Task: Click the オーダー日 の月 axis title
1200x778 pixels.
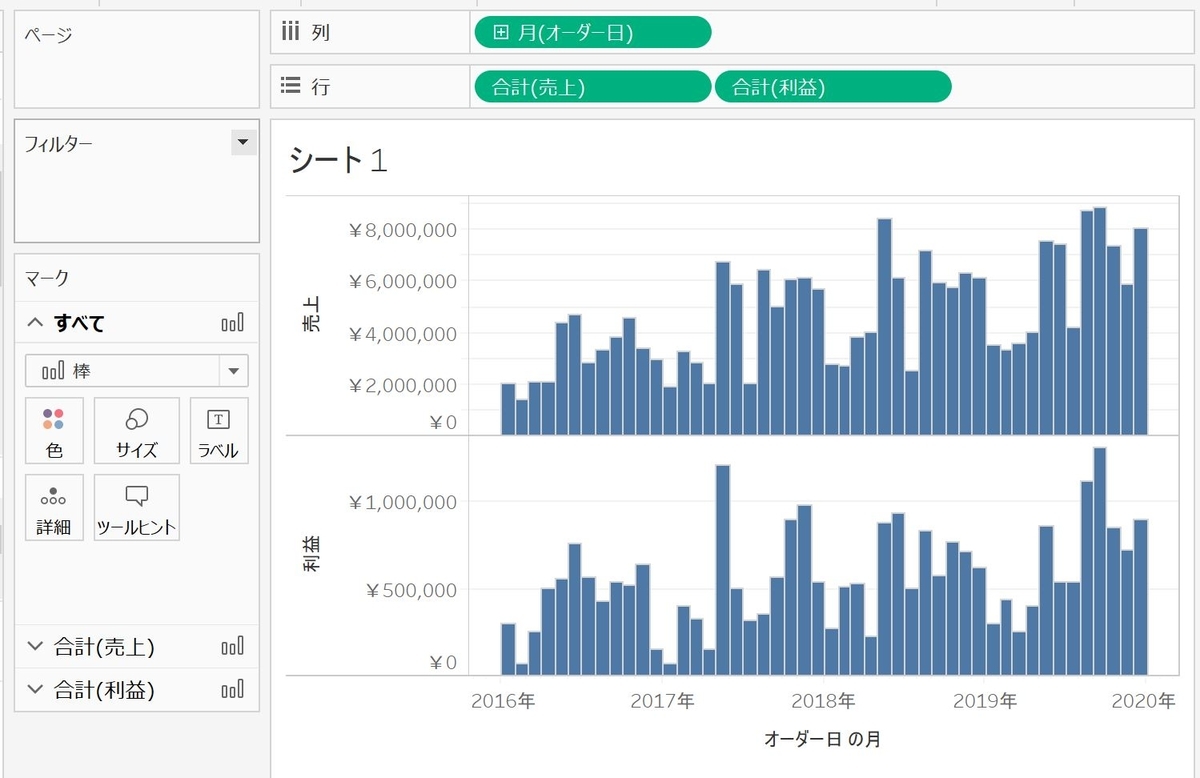Action: click(x=822, y=740)
